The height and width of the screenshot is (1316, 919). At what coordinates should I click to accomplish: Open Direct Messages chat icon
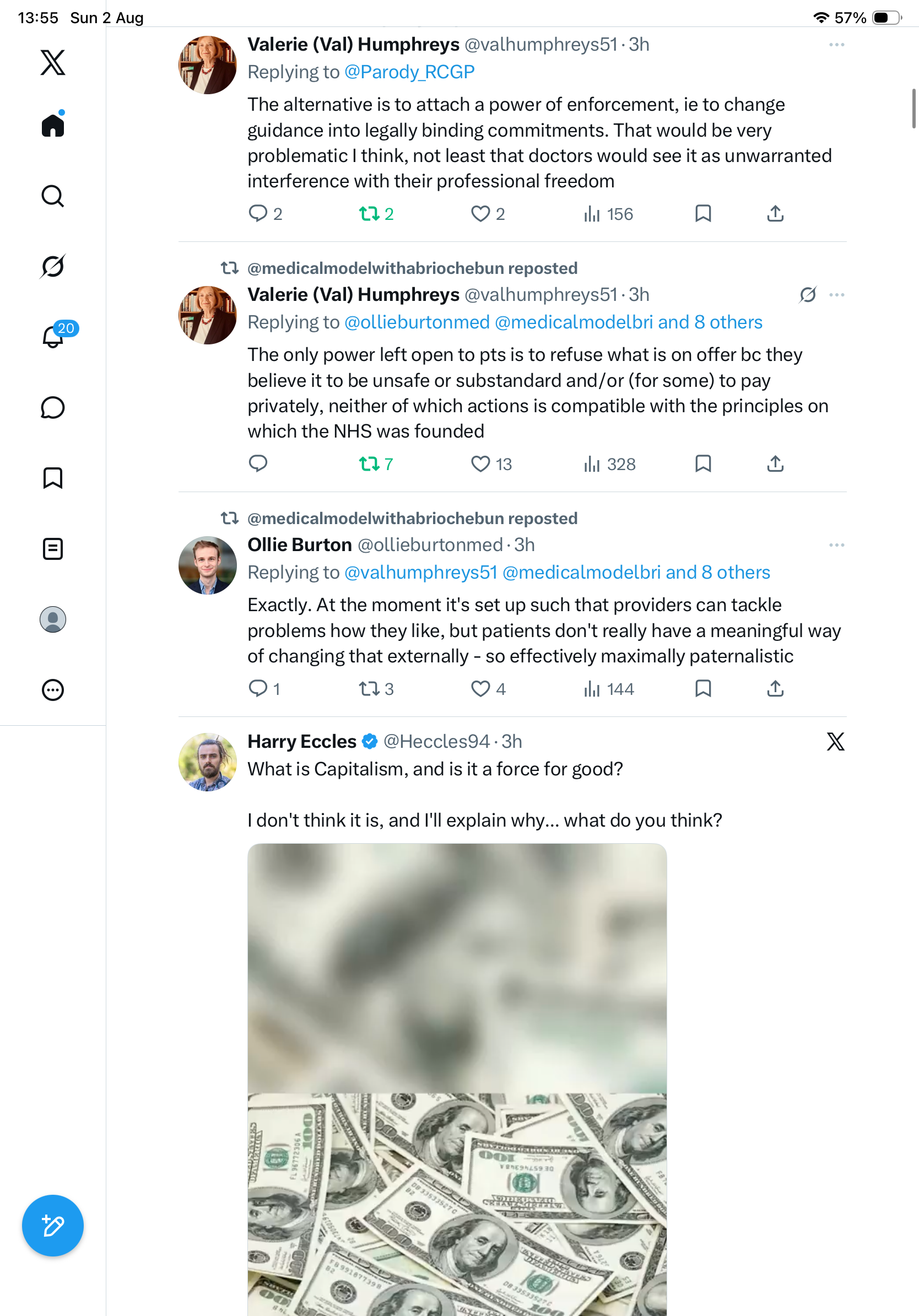tap(53, 407)
